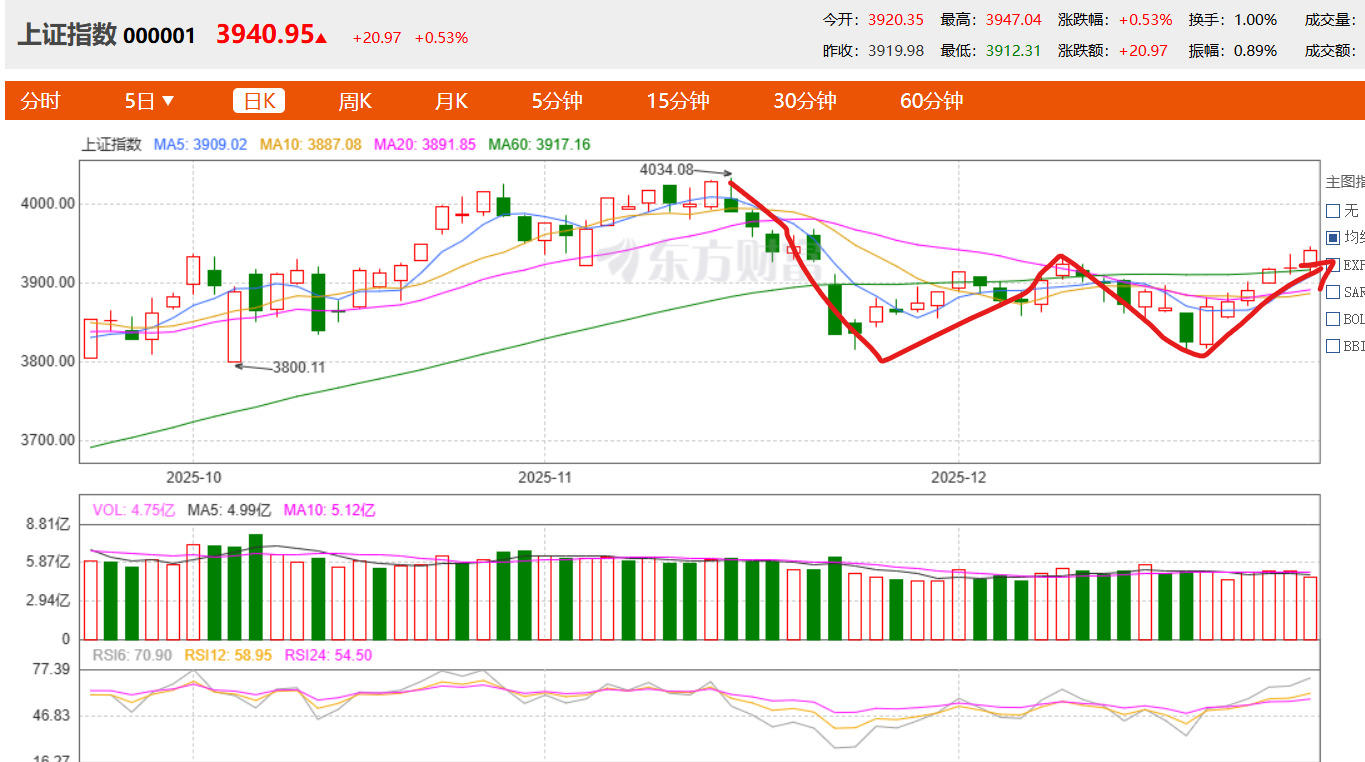Click the 4000.00 price axis label
The image size is (1365, 762).
coord(47,203)
